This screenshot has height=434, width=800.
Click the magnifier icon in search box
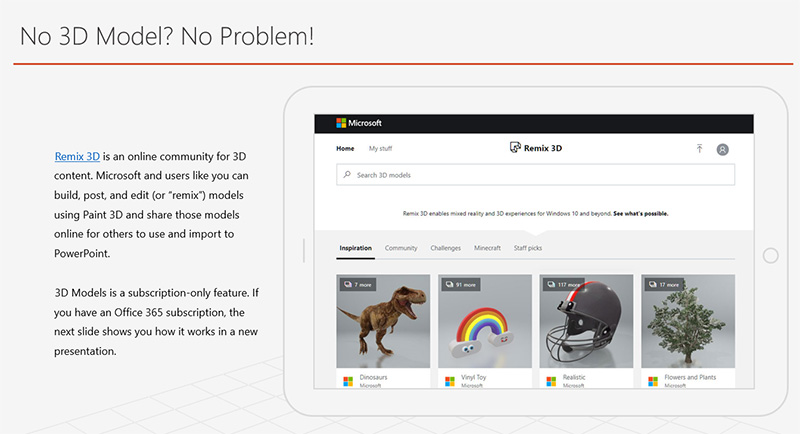(x=347, y=174)
